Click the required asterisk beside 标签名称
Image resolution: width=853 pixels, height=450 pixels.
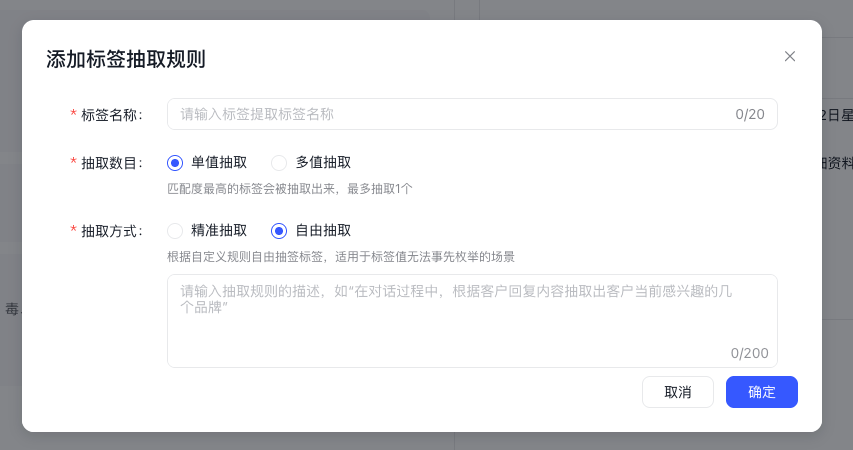(73, 115)
